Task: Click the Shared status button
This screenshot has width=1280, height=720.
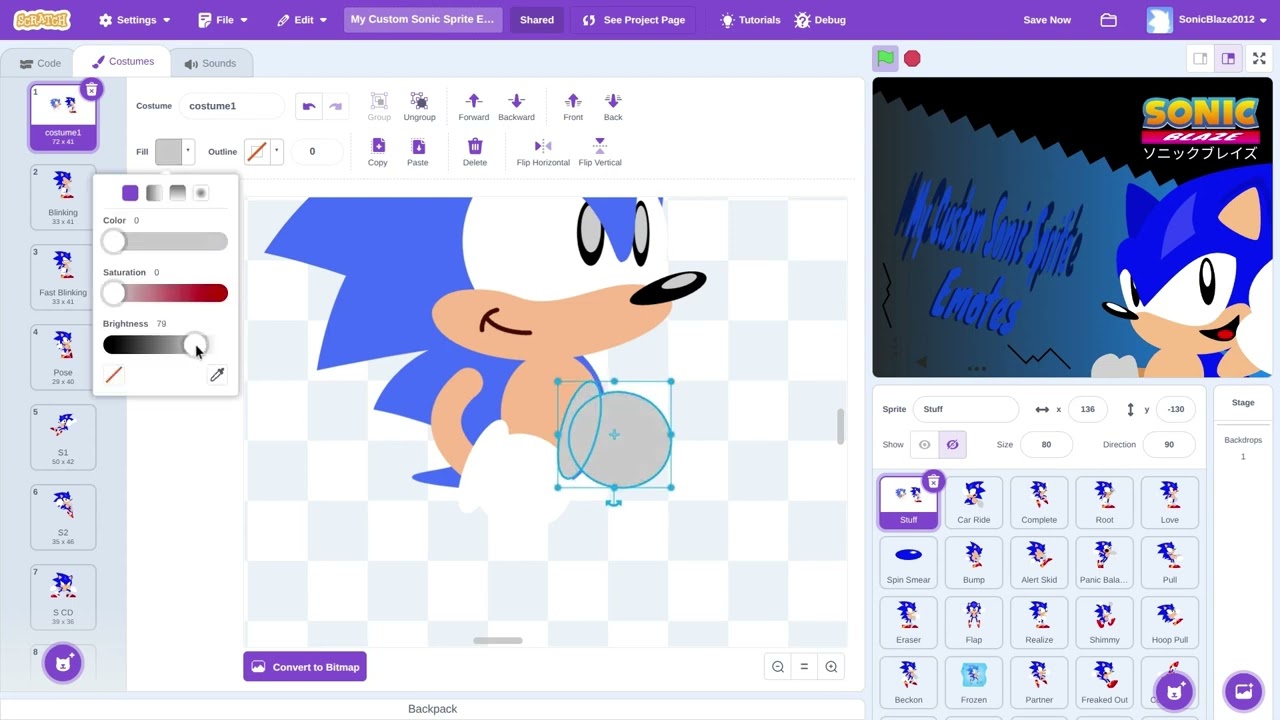Action: 537,20
